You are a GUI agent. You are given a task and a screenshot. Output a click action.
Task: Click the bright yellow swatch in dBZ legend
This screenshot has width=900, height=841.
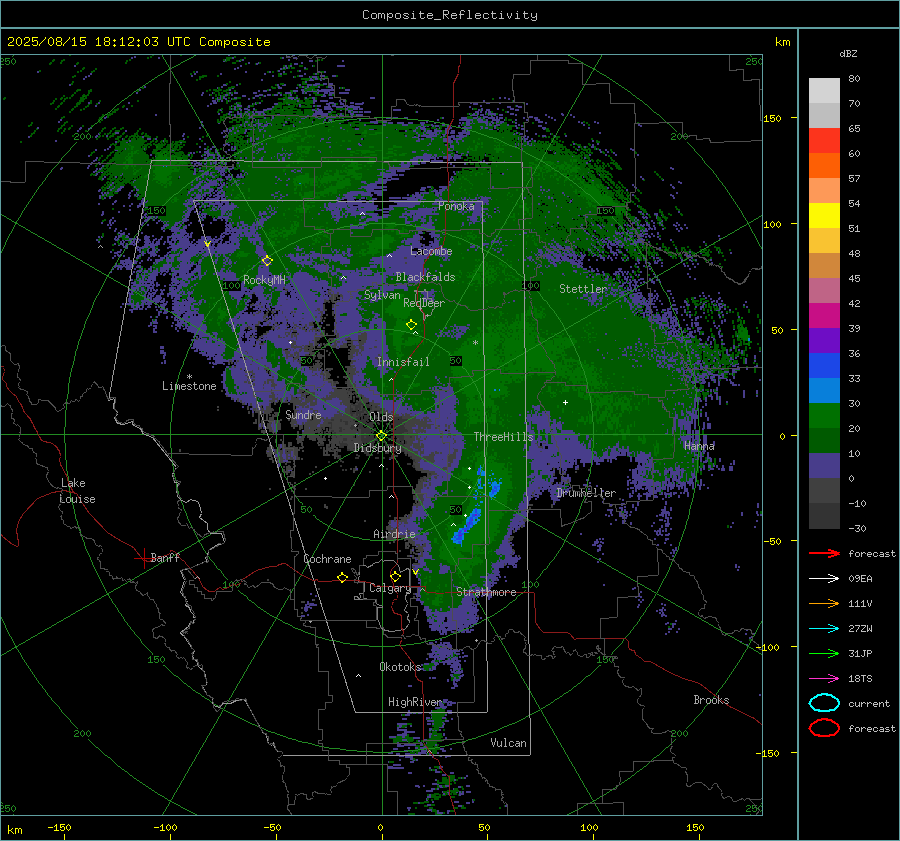pos(824,216)
